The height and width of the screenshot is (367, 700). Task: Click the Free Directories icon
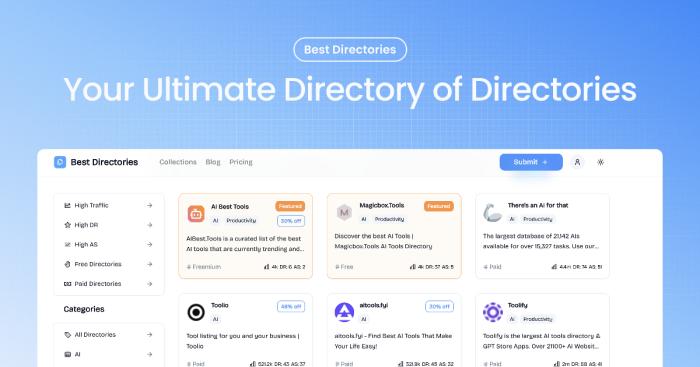click(67, 264)
